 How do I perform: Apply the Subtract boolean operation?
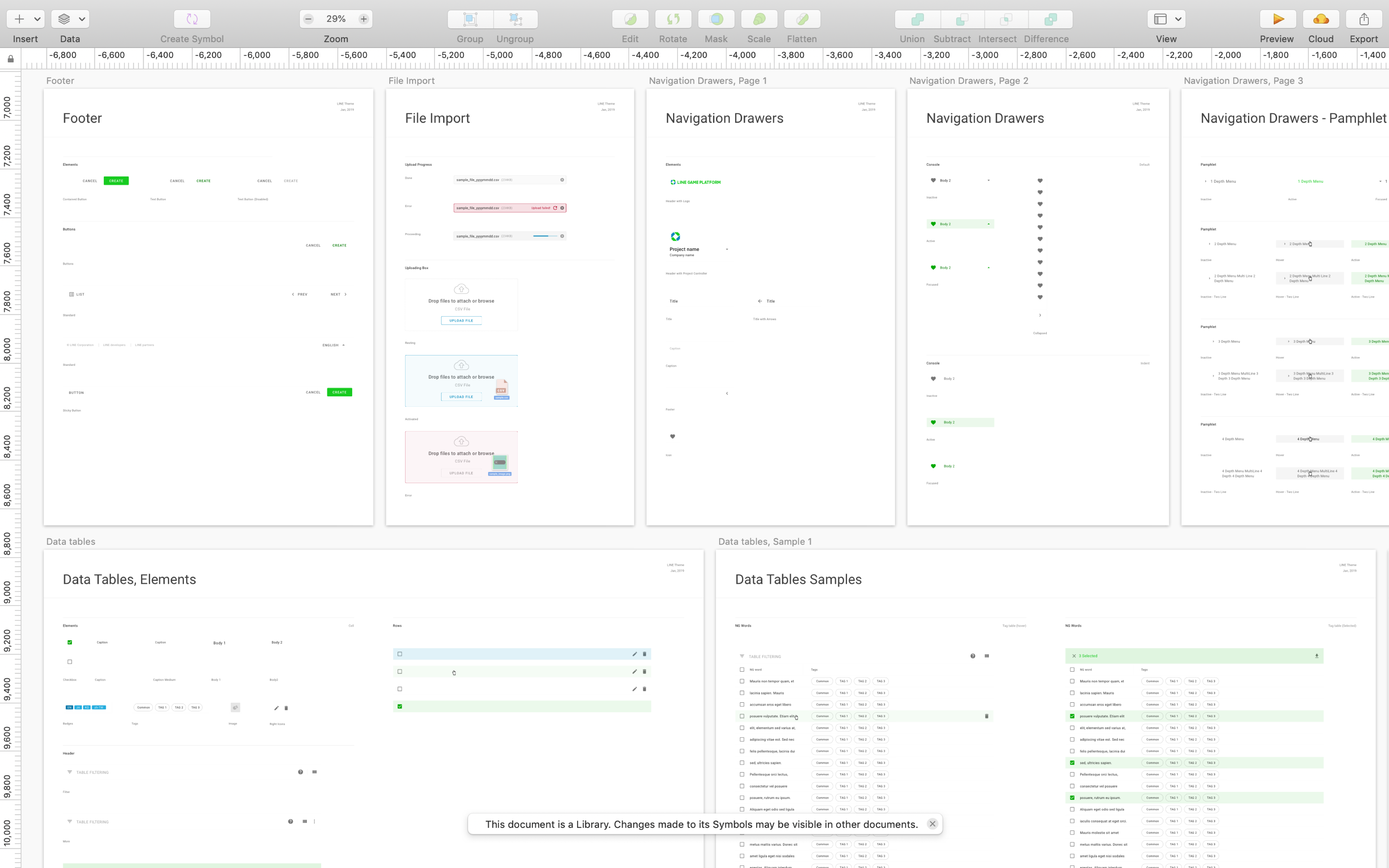click(x=962, y=19)
